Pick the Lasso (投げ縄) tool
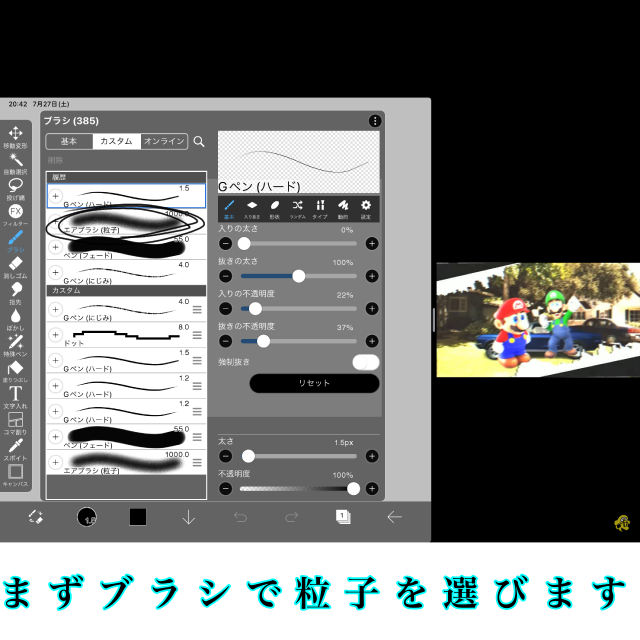The image size is (640, 640). tap(16, 186)
